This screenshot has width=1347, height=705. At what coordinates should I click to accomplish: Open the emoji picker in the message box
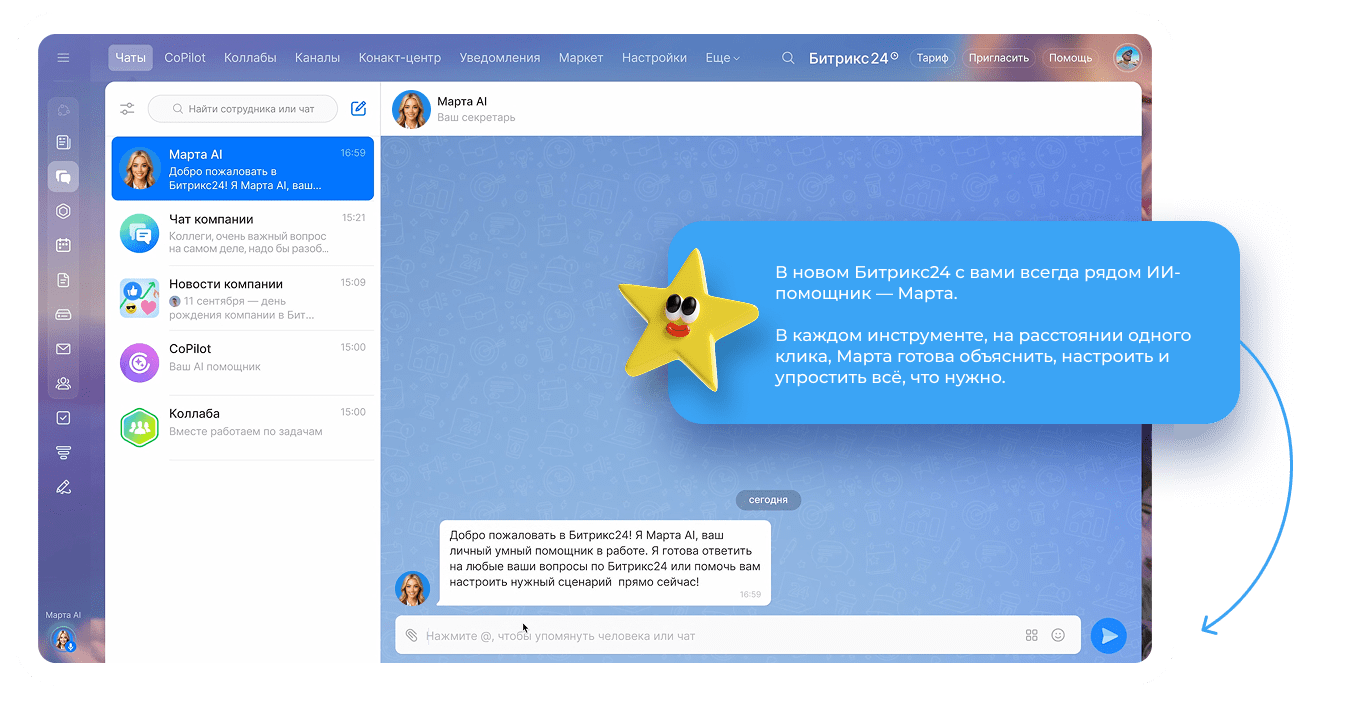click(x=1058, y=635)
